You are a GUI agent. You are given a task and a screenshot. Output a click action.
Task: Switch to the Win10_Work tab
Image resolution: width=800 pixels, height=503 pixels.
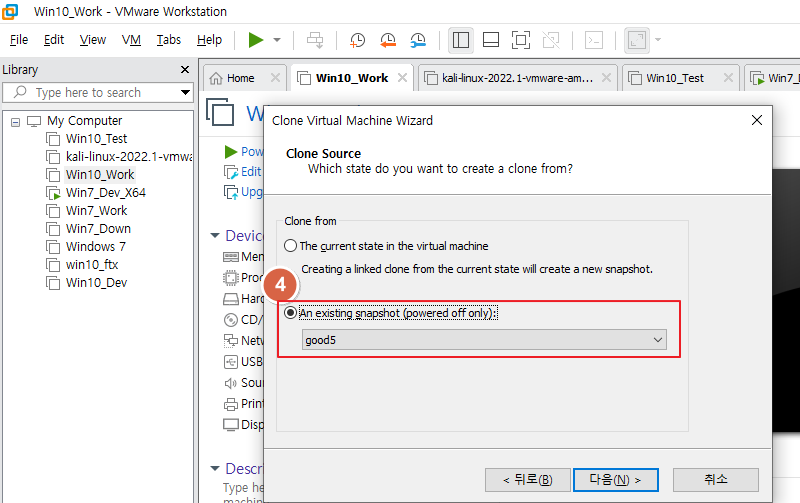click(352, 78)
